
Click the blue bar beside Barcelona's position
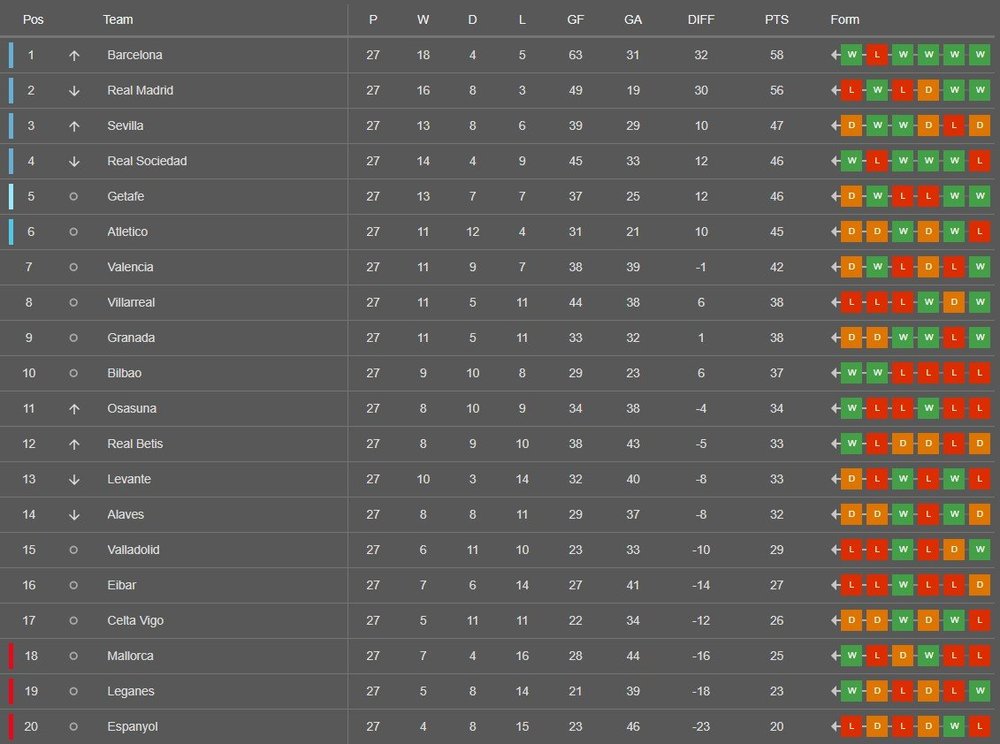coord(11,55)
